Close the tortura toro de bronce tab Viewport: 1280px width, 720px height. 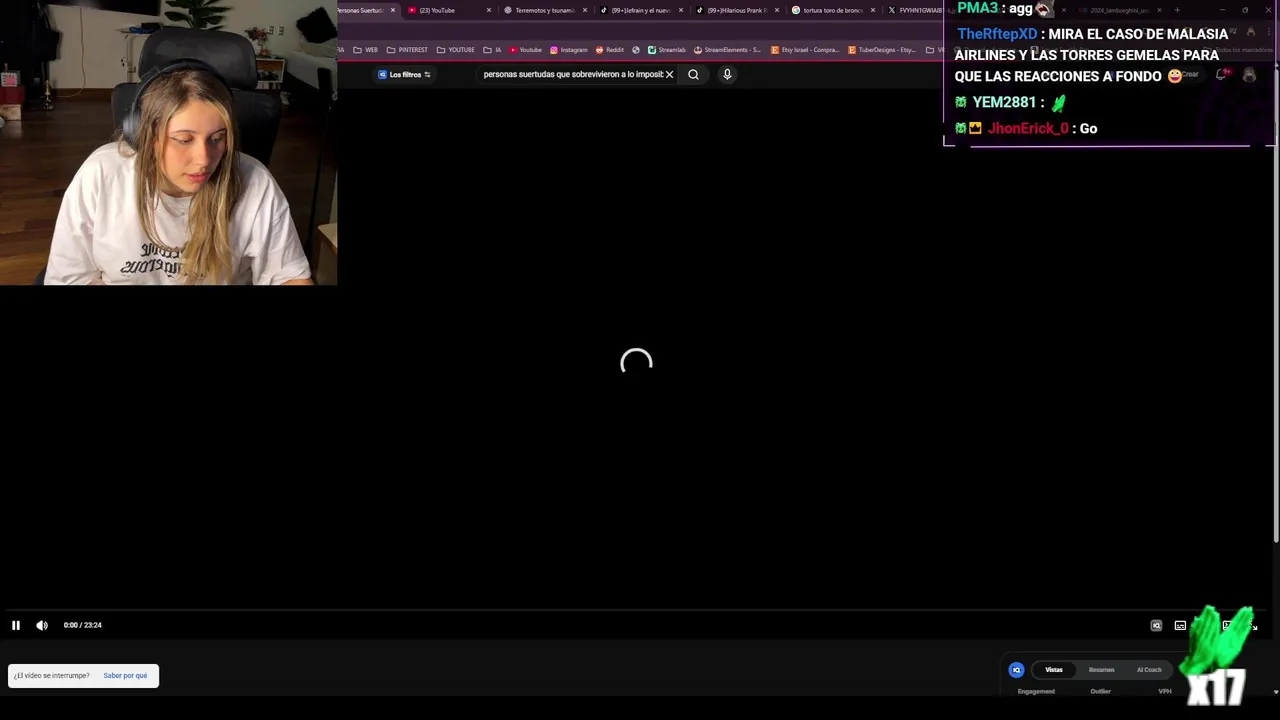tap(873, 10)
